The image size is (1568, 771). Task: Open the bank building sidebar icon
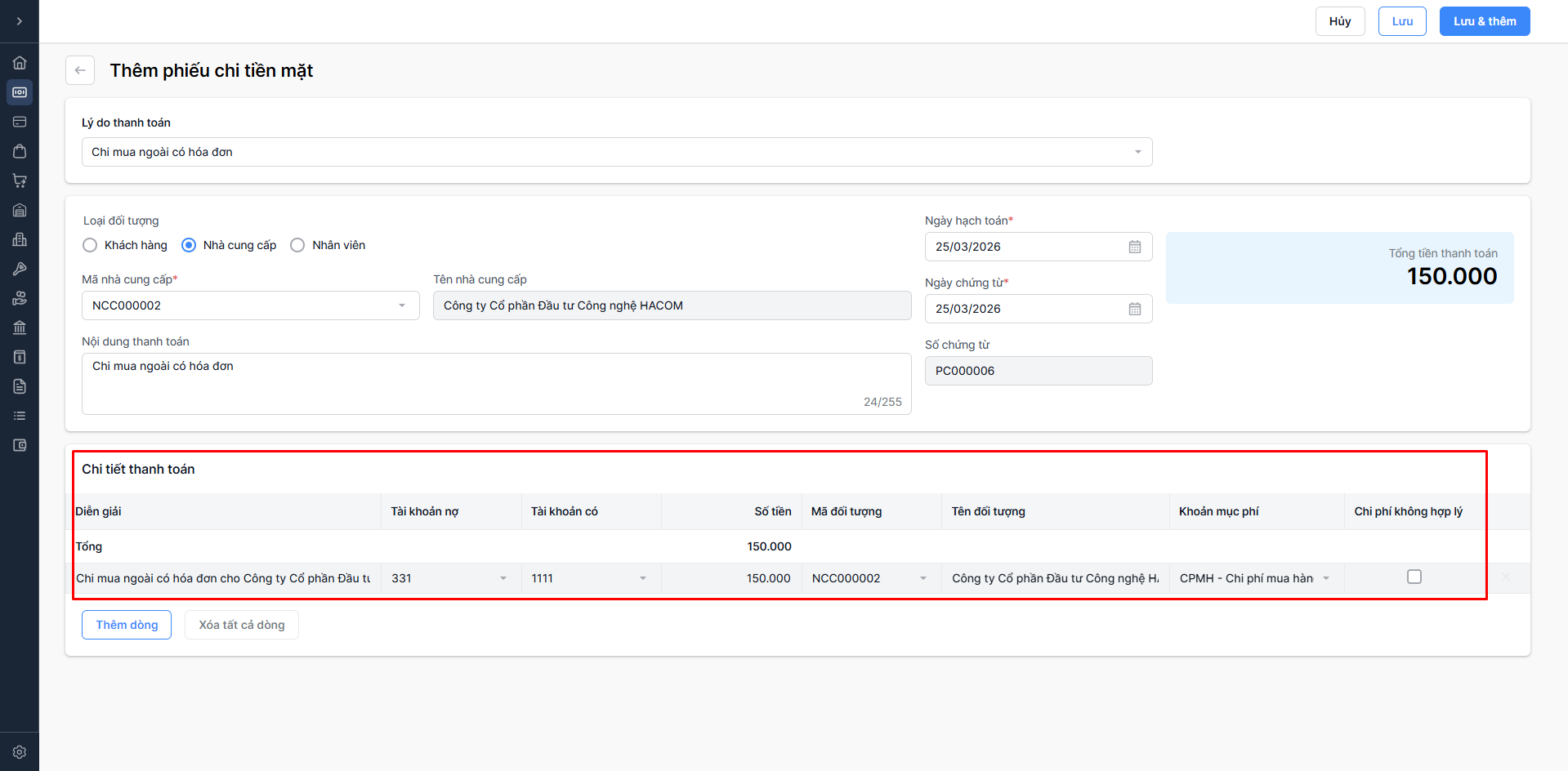pos(20,328)
